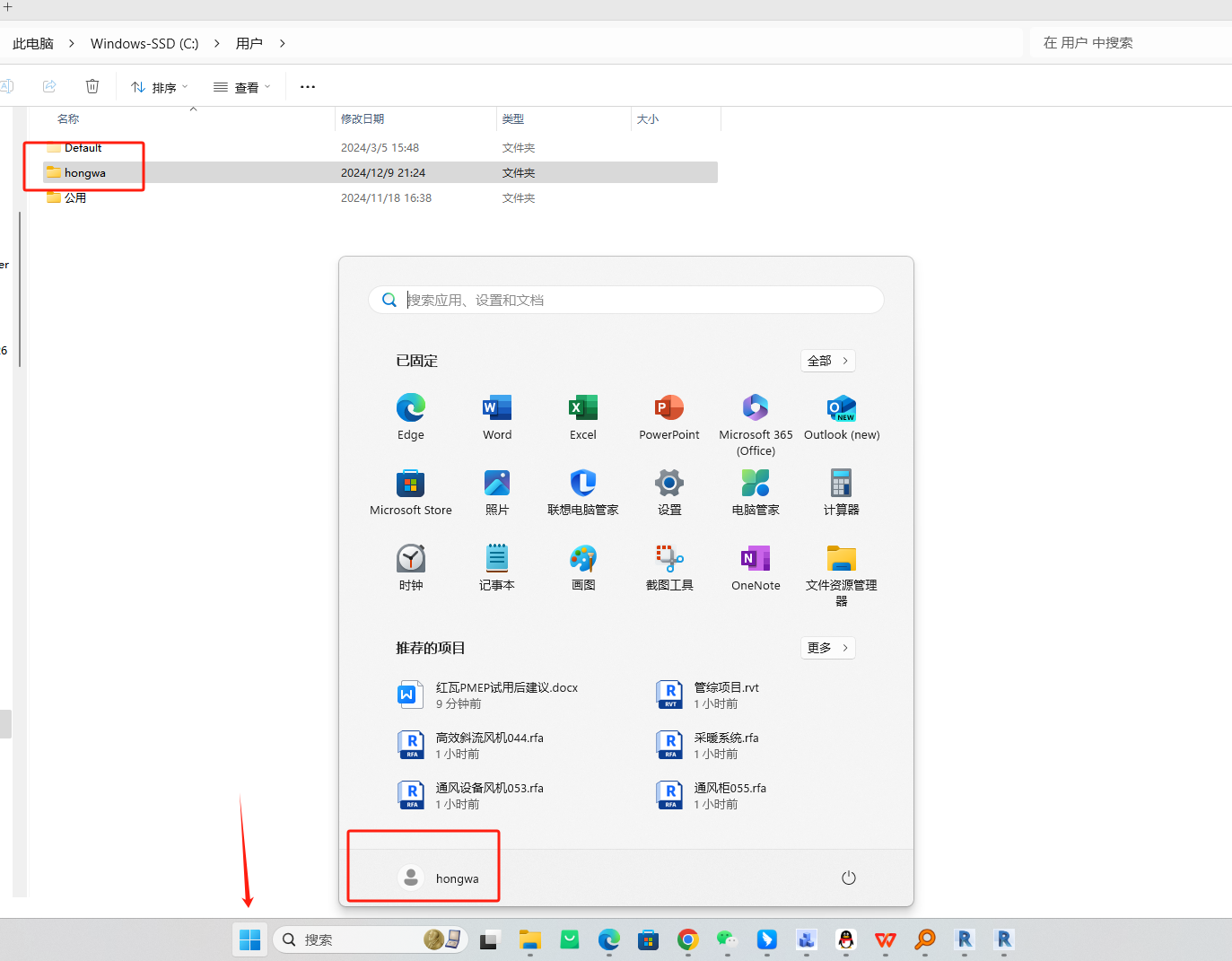This screenshot has height=961, width=1232.
Task: Click the share icon in Explorer toolbar
Action: 49,86
